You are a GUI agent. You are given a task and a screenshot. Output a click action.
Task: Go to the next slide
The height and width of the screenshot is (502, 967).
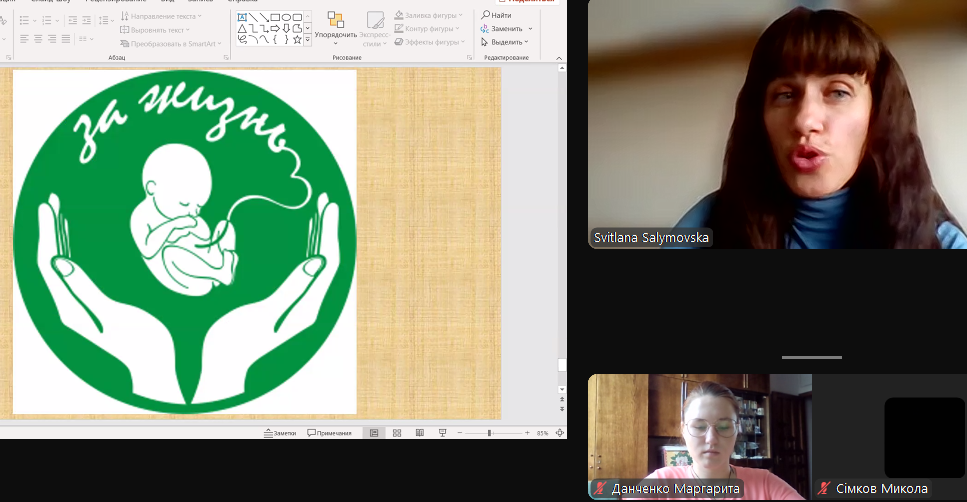point(562,408)
